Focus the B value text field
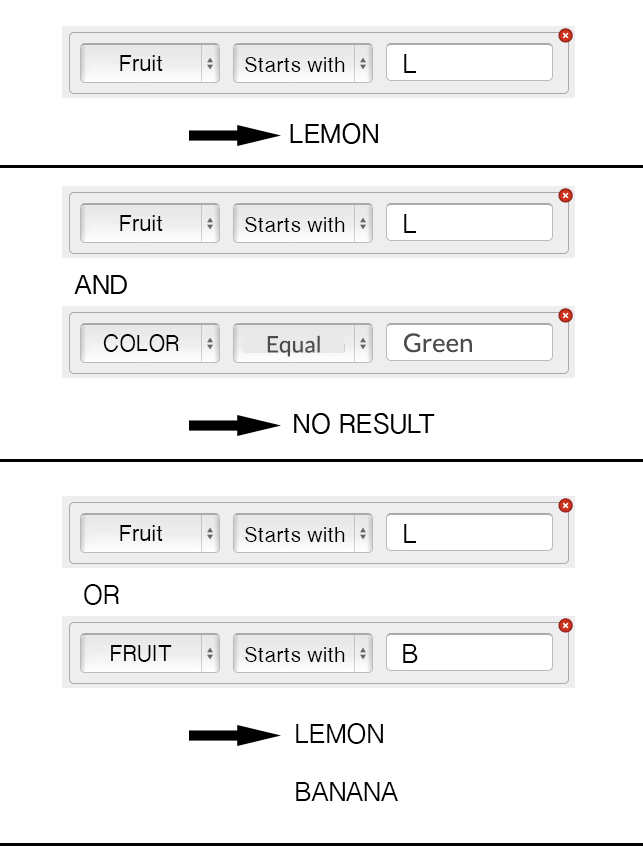643x846 pixels. click(469, 653)
